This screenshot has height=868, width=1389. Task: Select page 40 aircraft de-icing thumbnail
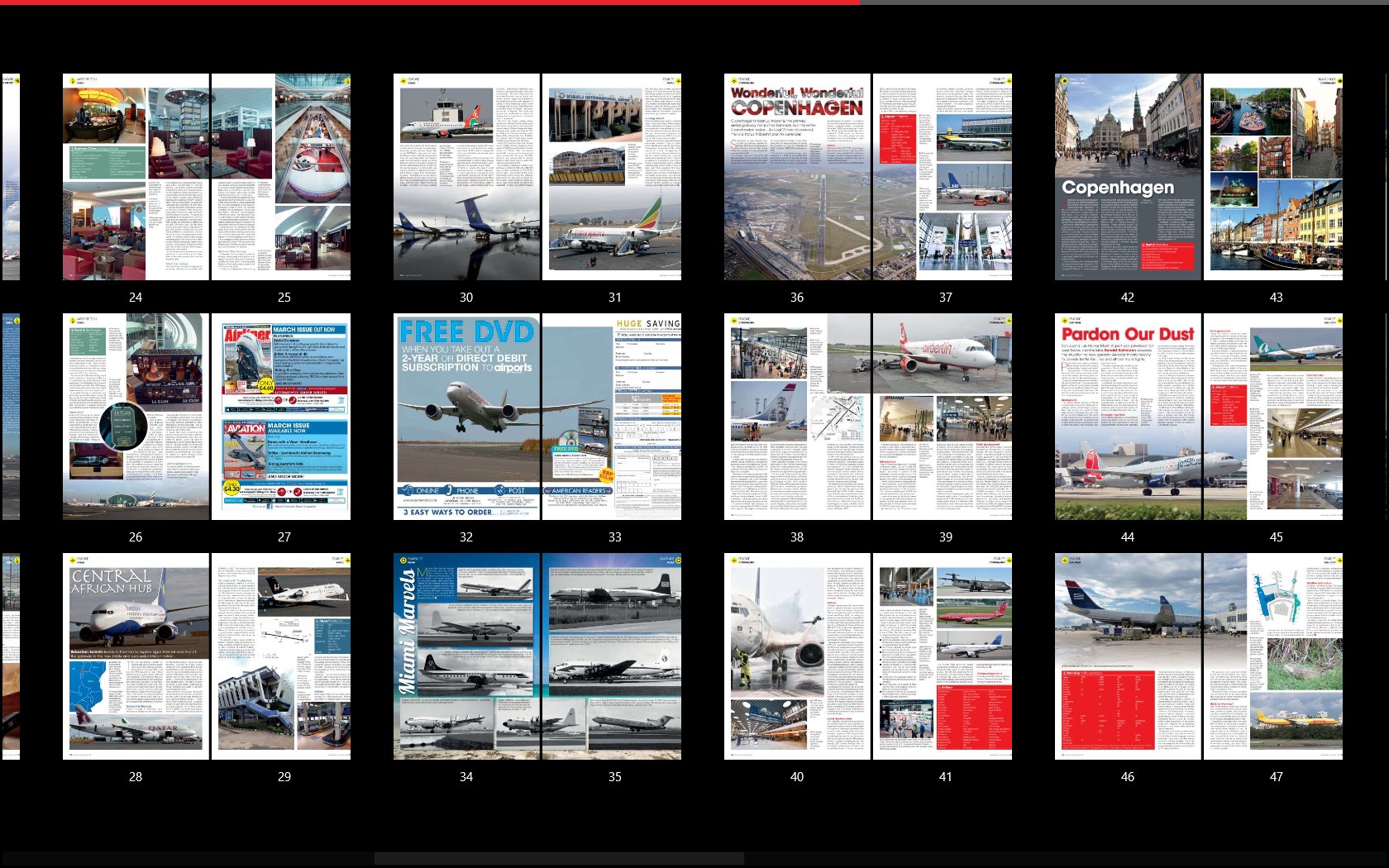click(x=797, y=656)
